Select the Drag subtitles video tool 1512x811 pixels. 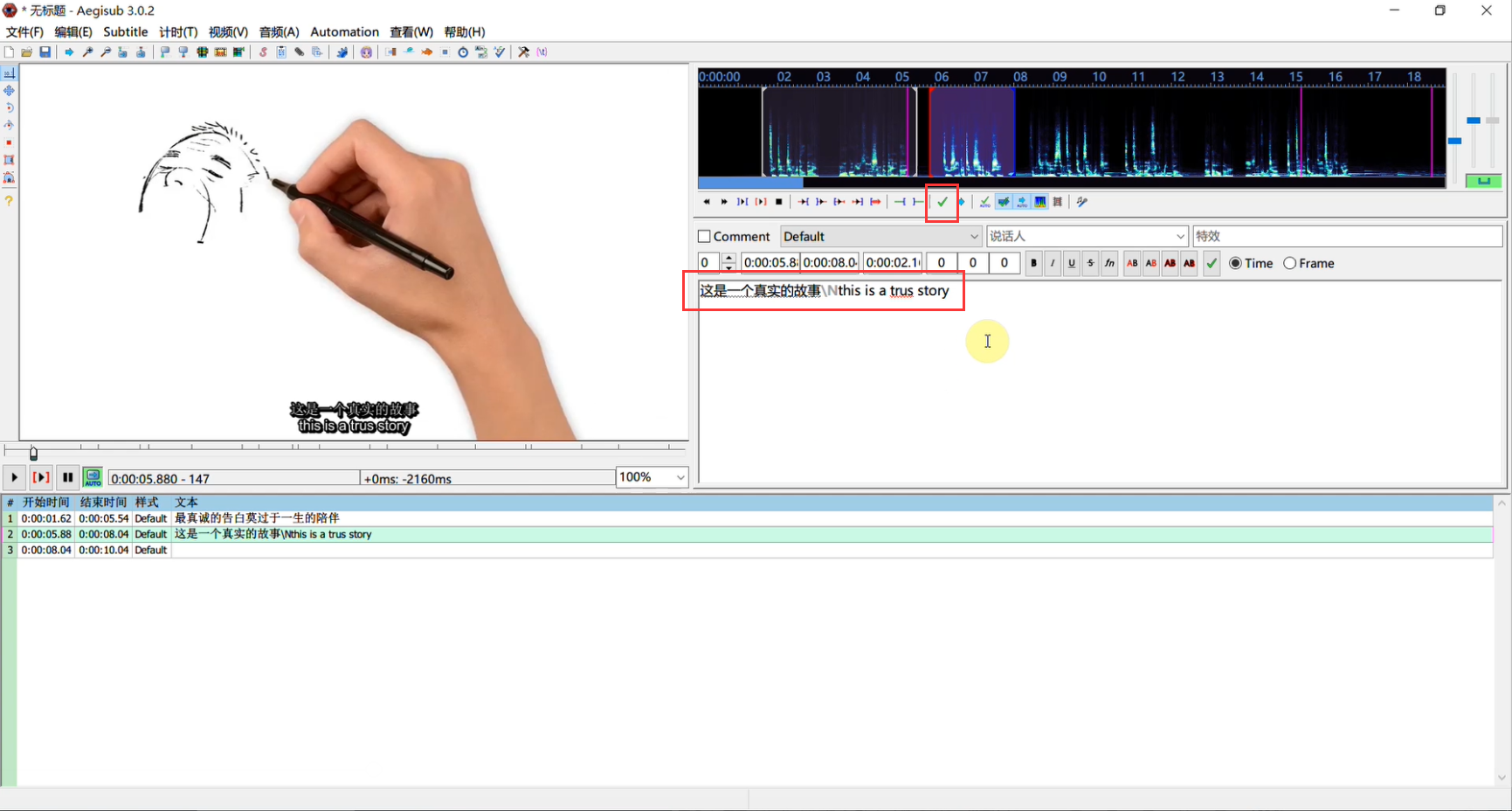[9, 91]
